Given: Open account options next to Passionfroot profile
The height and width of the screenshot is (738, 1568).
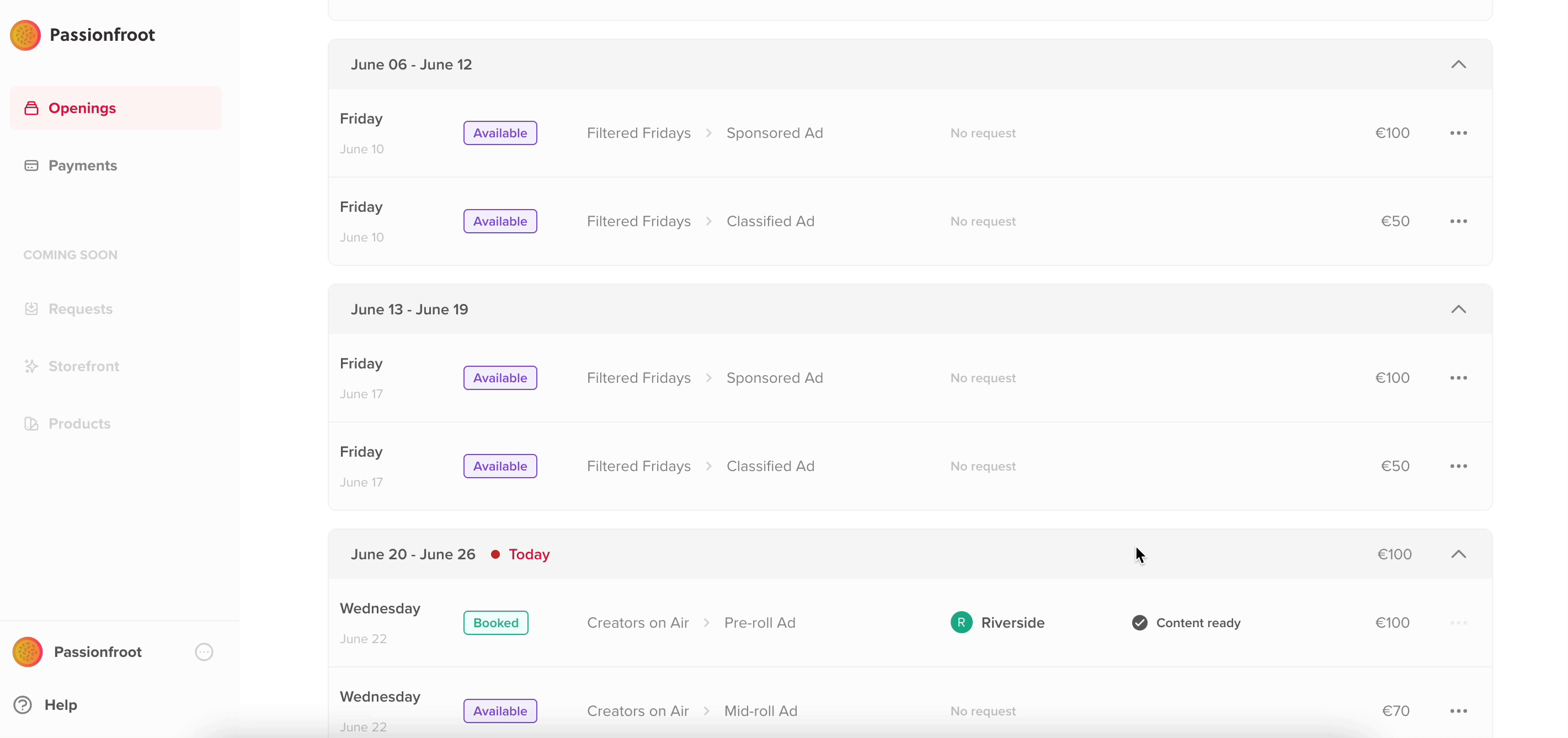Looking at the screenshot, I should (x=204, y=651).
